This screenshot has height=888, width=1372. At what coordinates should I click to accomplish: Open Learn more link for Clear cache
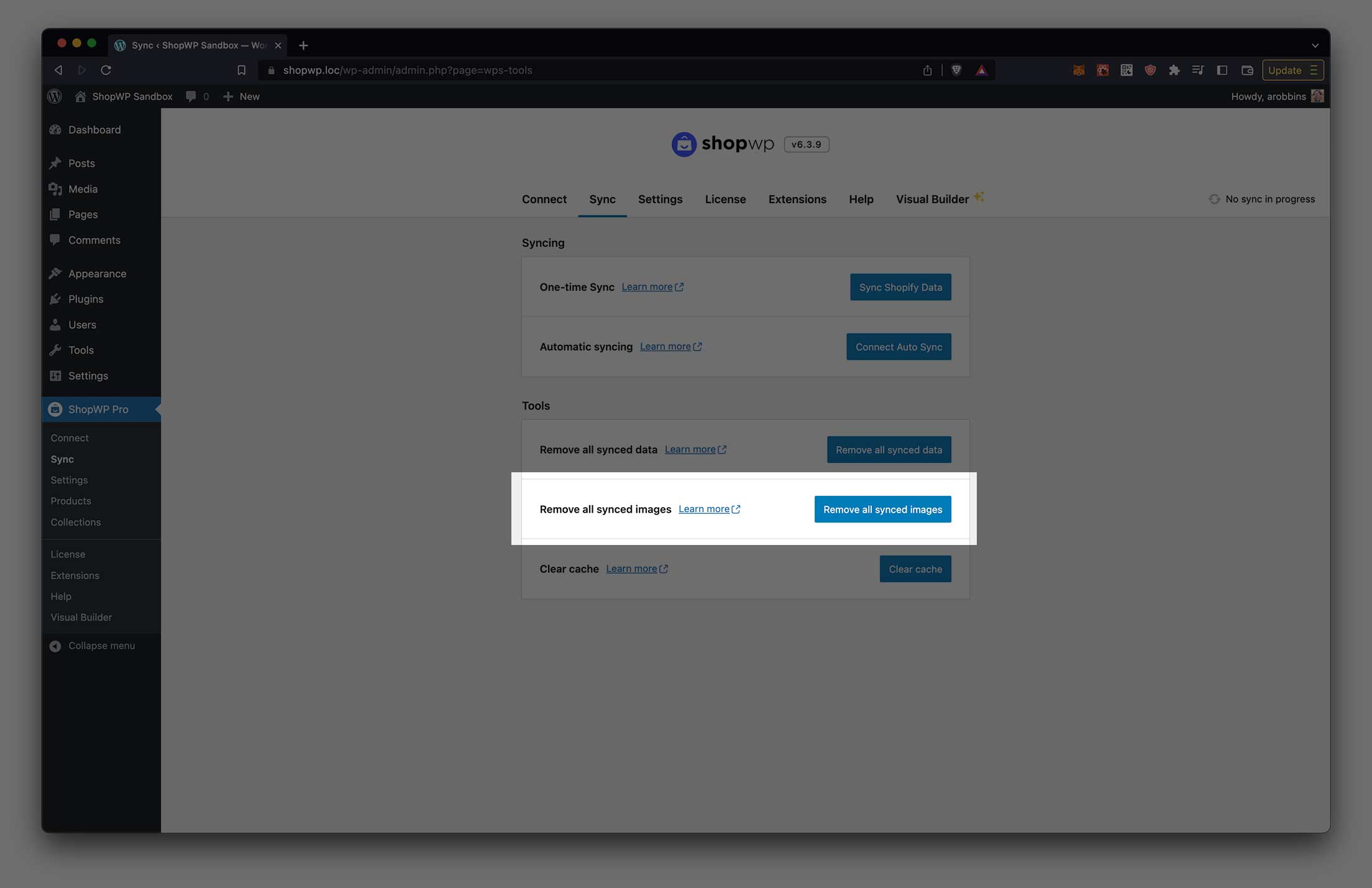pos(637,569)
